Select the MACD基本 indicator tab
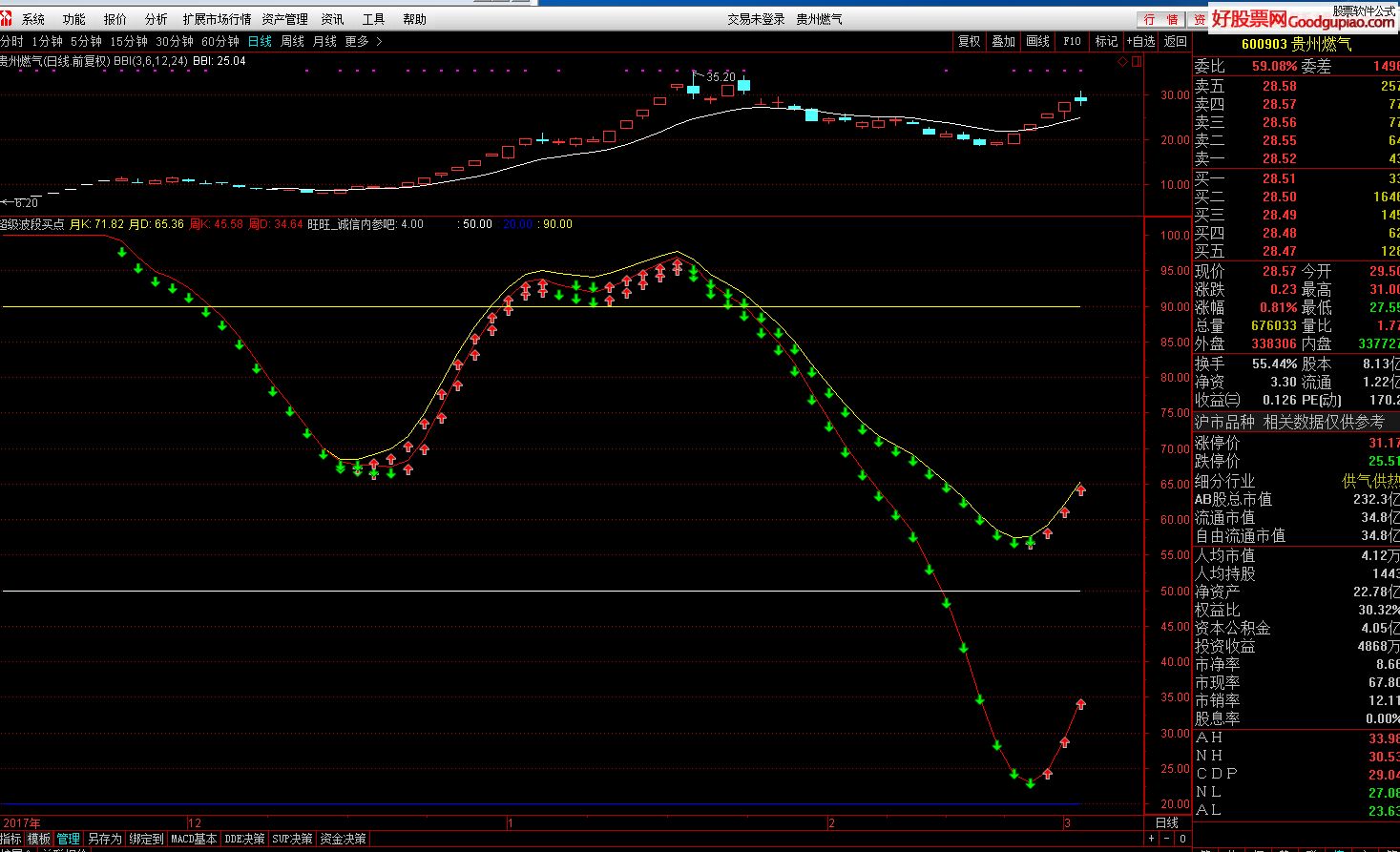 (194, 839)
